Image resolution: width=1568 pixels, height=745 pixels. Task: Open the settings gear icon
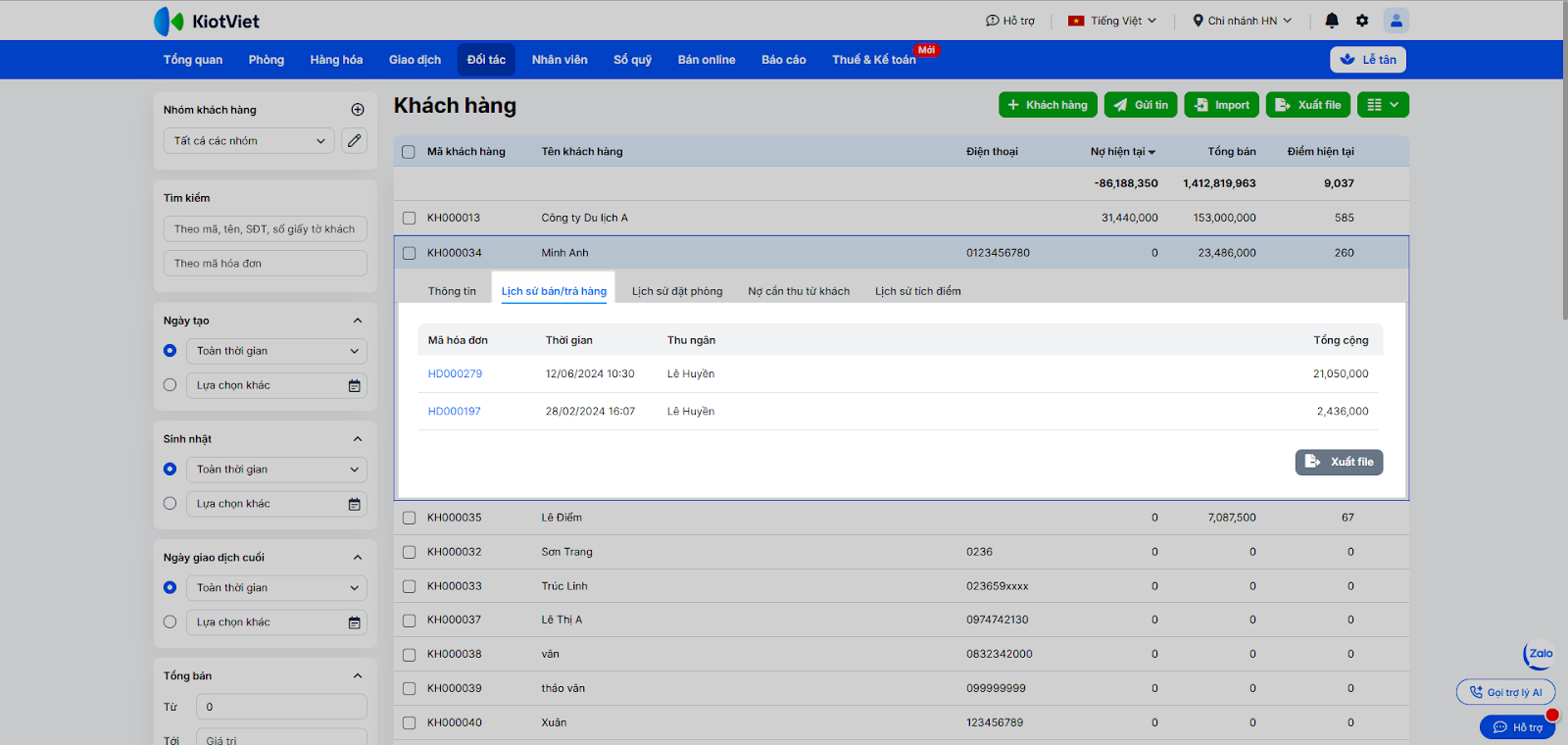pyautogui.click(x=1362, y=21)
